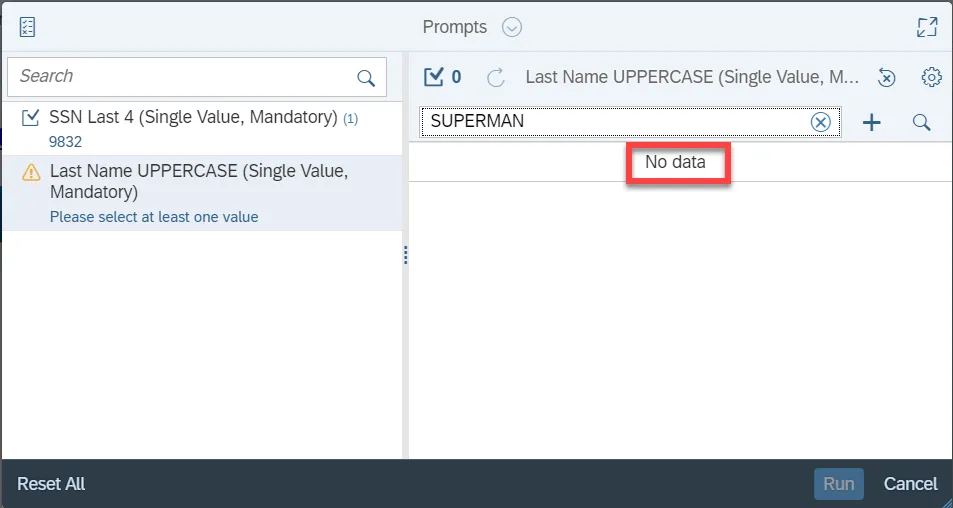Open the Prompts dropdown chevron
The width and height of the screenshot is (953, 508).
512,27
